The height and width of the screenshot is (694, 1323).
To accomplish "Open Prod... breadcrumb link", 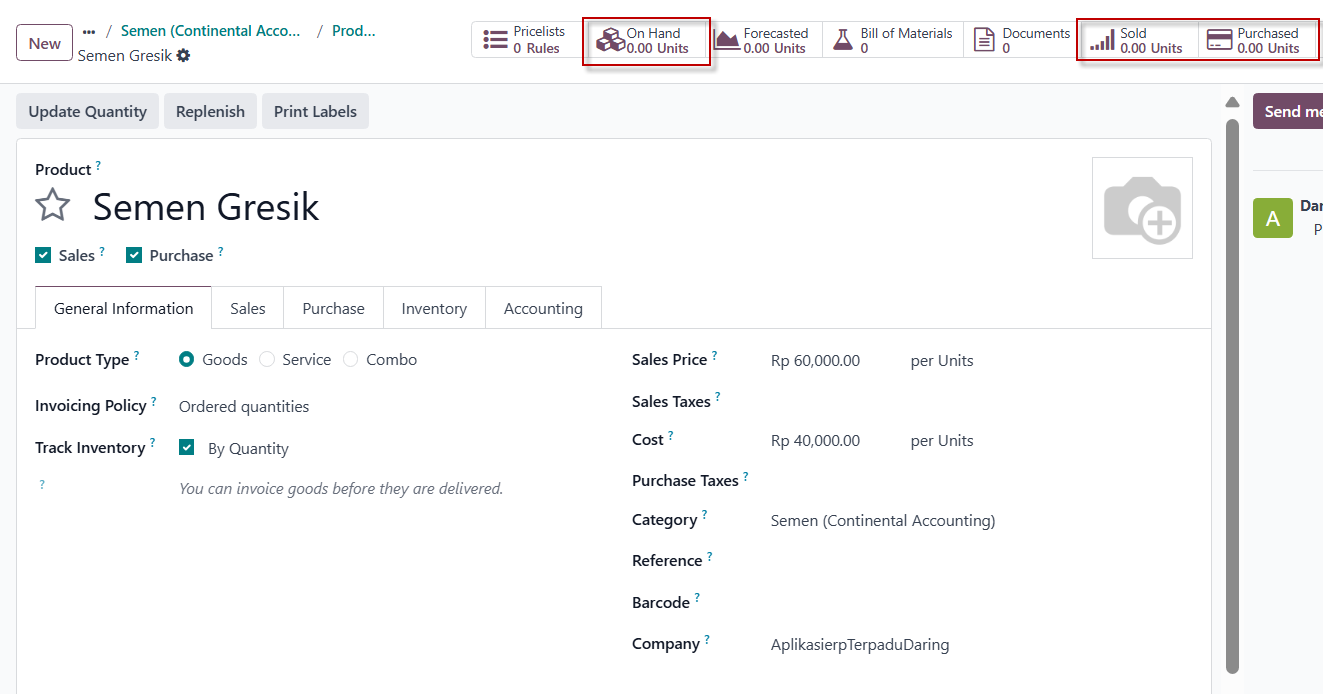I will (354, 31).
